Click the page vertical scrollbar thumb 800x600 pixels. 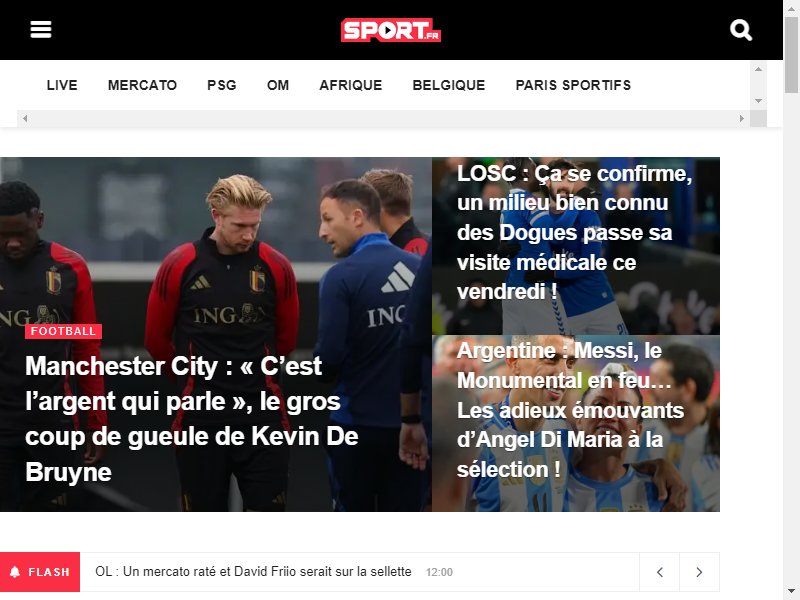[792, 55]
